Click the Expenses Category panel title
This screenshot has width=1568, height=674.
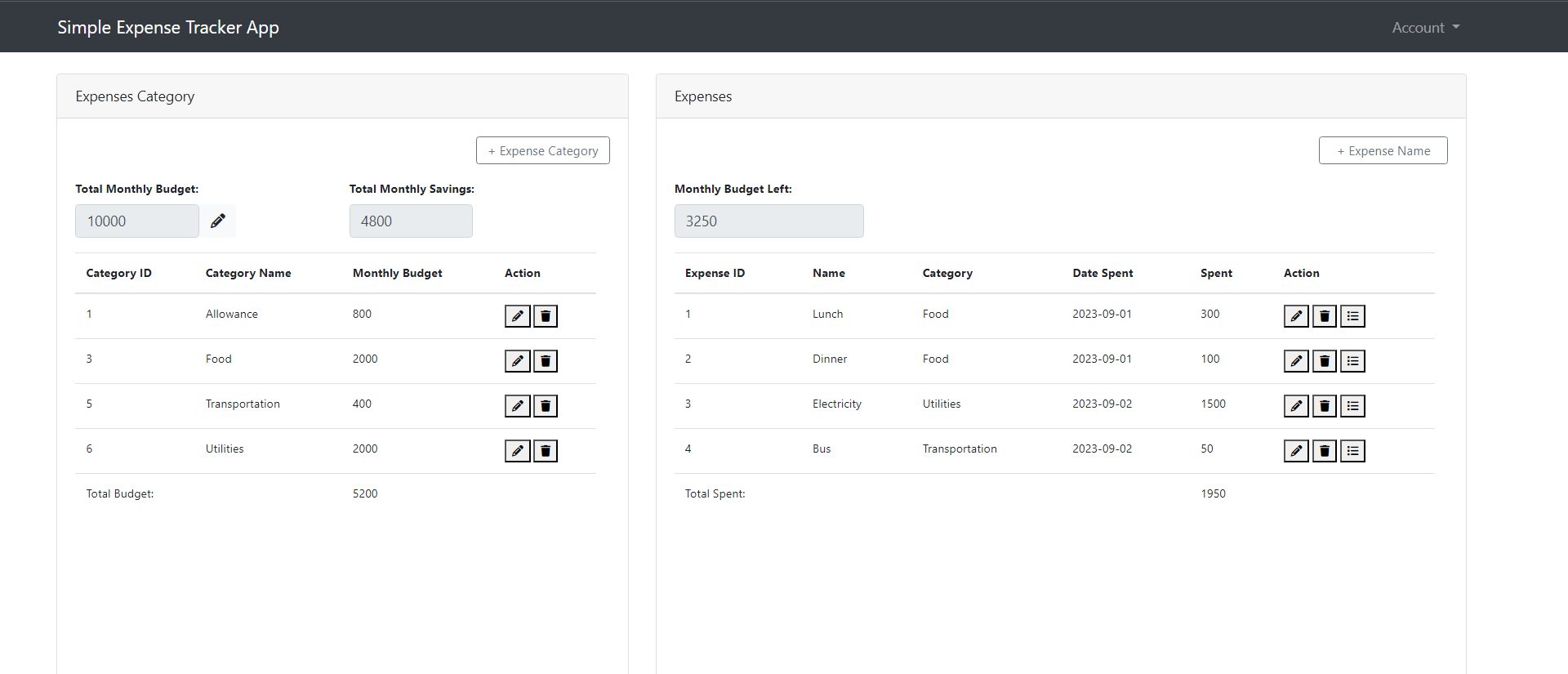(135, 96)
